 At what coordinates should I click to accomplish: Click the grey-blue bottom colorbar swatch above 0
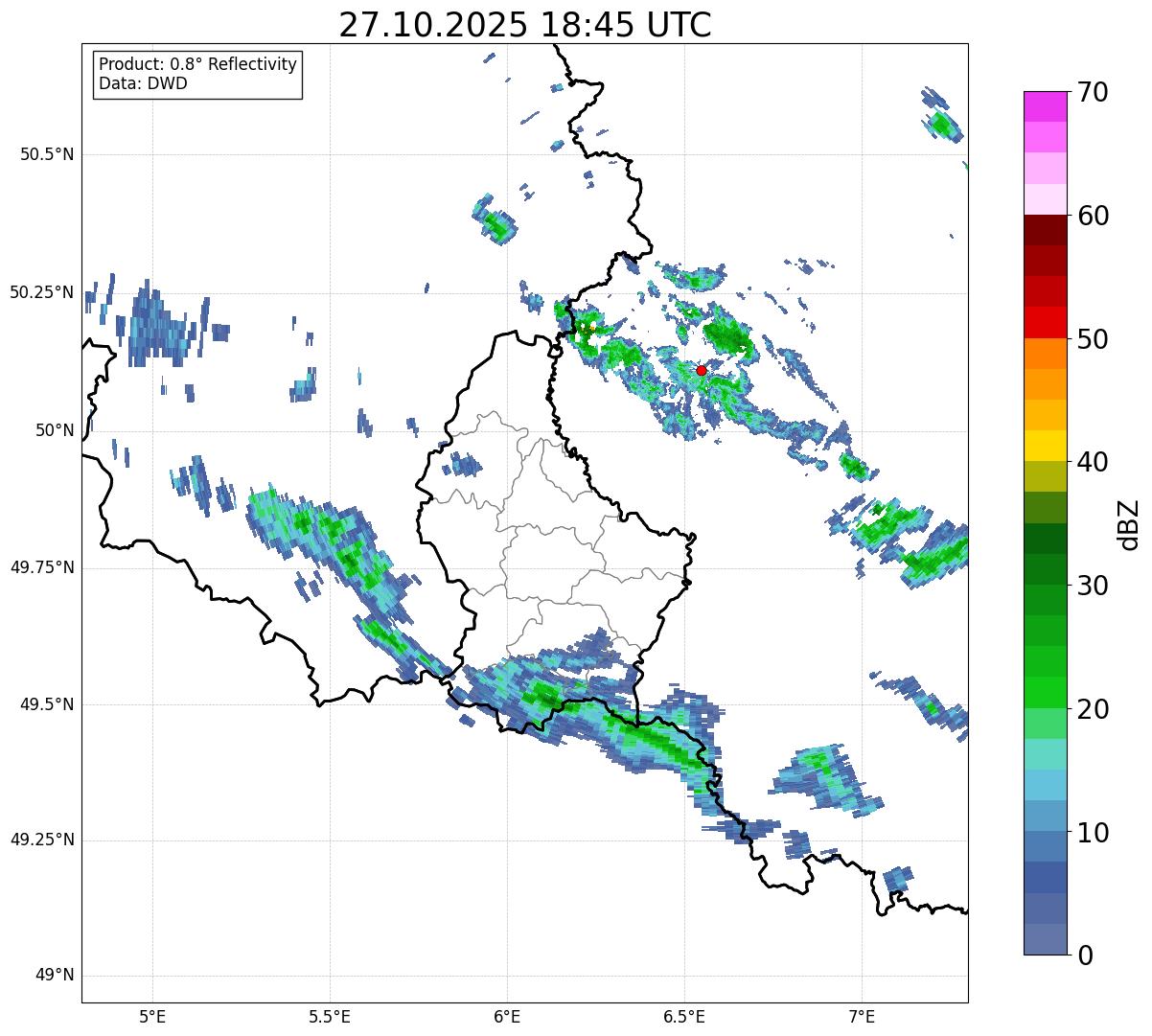click(x=1046, y=939)
